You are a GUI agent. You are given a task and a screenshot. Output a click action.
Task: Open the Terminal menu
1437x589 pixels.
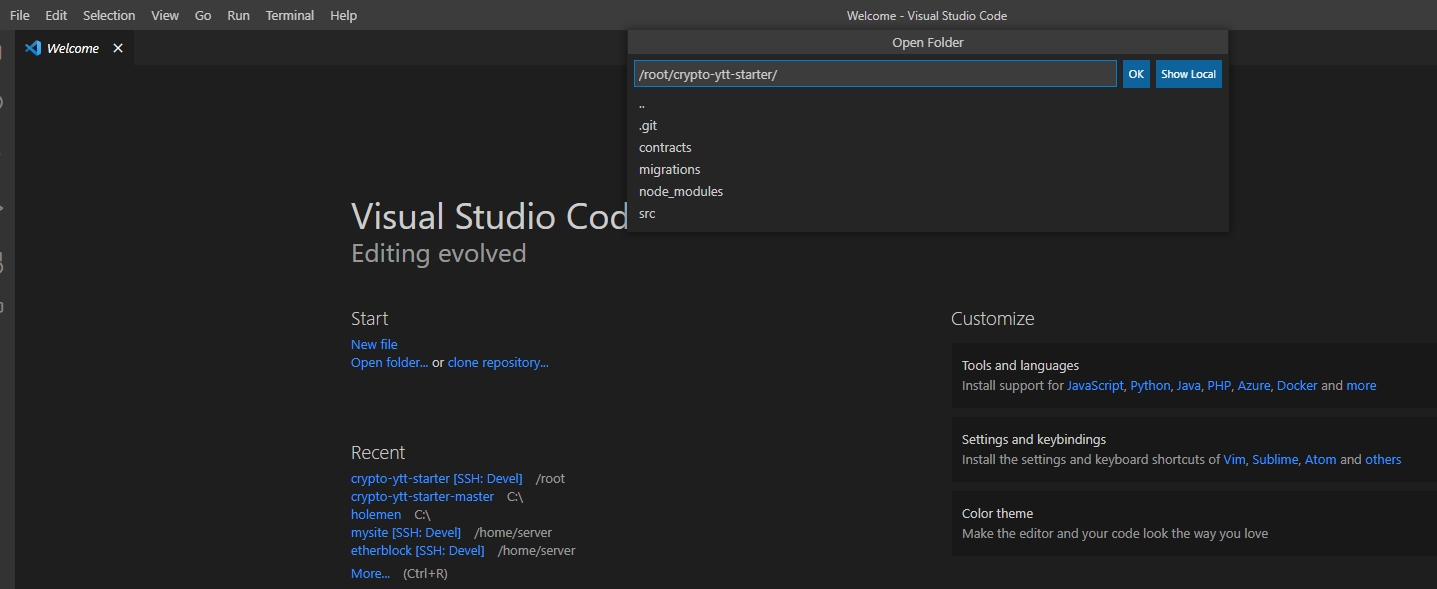pos(290,15)
